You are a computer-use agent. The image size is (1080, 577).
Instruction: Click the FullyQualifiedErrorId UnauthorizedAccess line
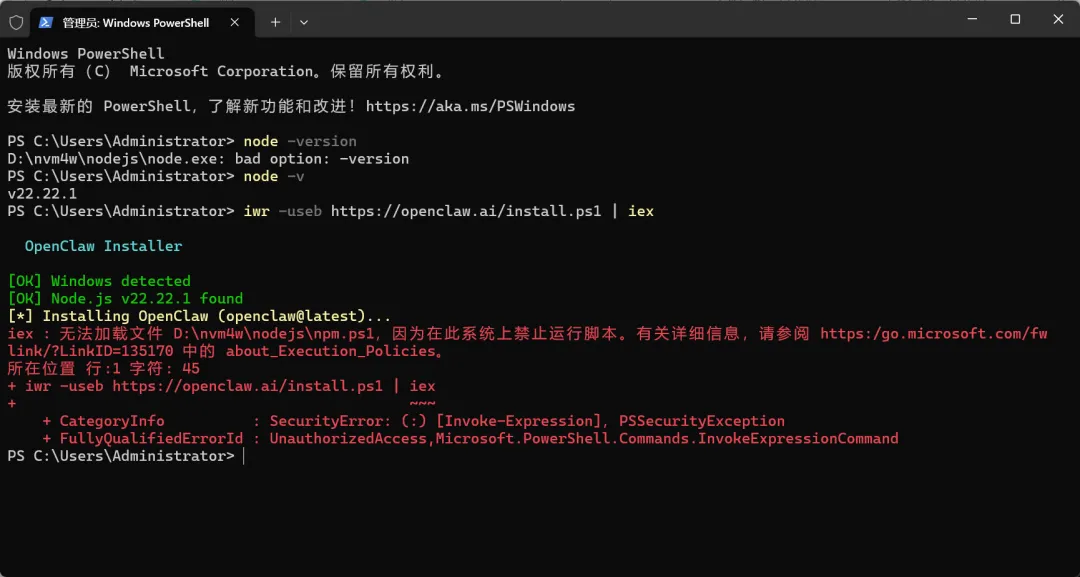[x=470, y=439]
